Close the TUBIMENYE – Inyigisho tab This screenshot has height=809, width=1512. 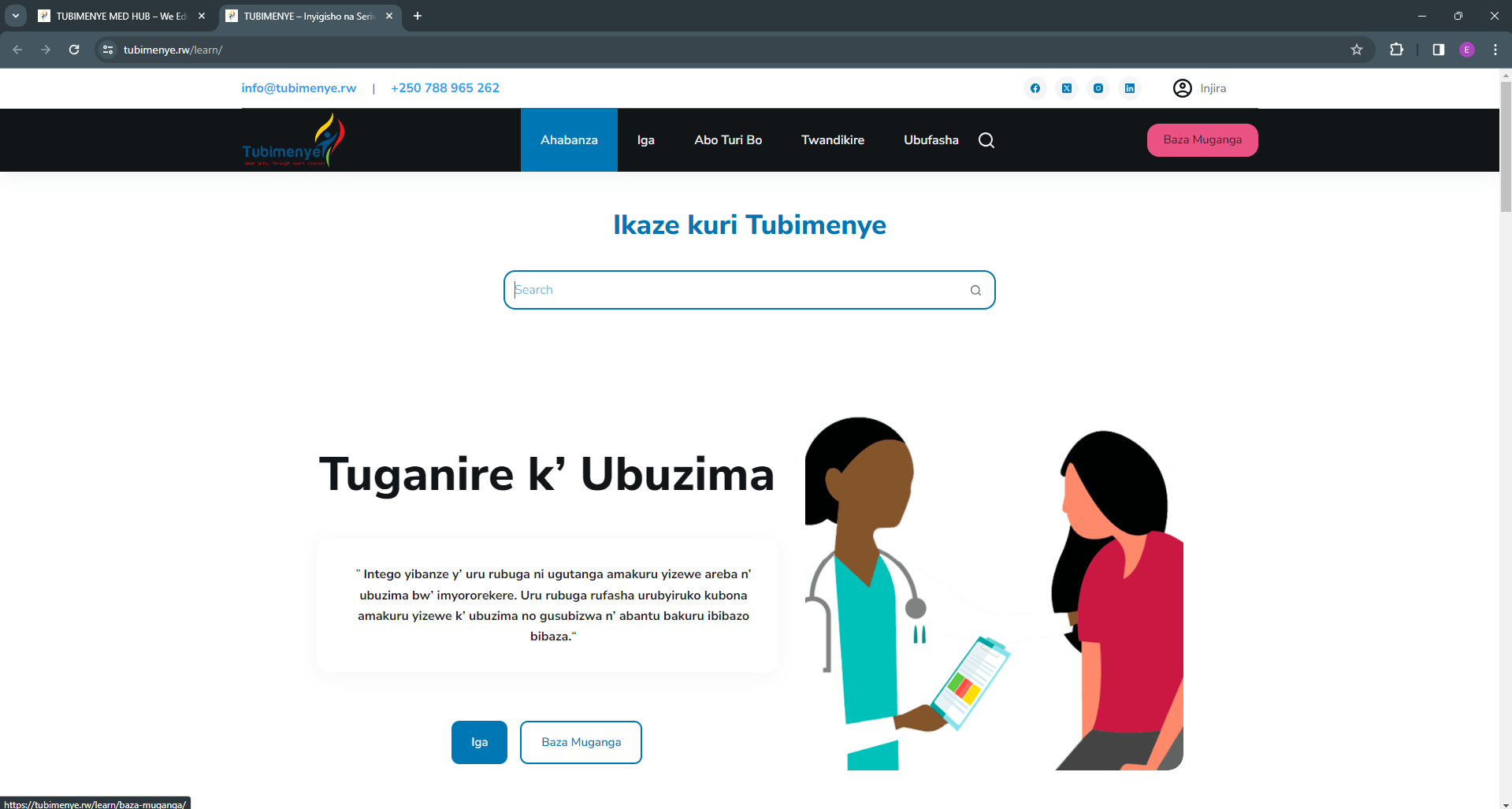(389, 16)
